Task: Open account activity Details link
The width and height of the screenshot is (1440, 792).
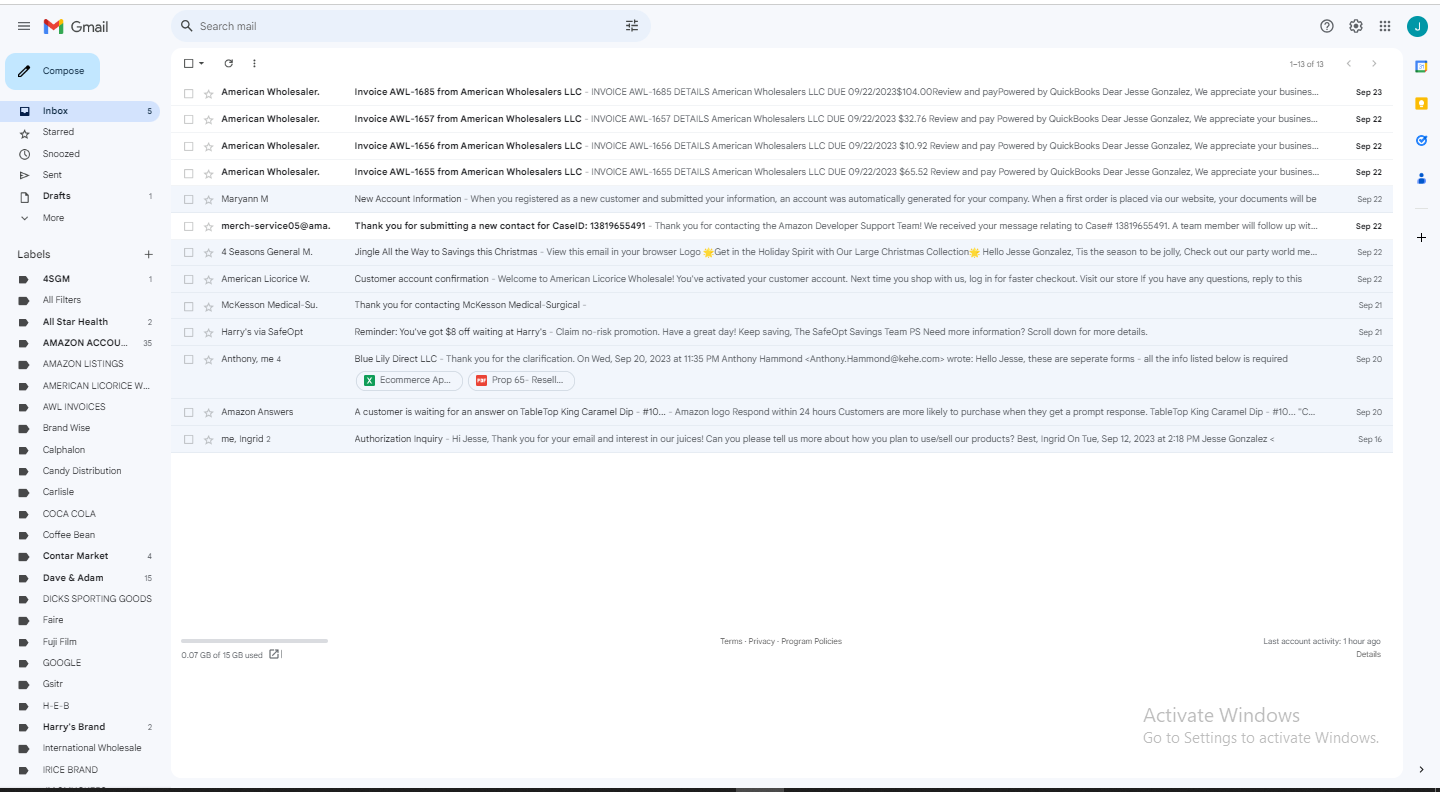Action: coord(1368,655)
